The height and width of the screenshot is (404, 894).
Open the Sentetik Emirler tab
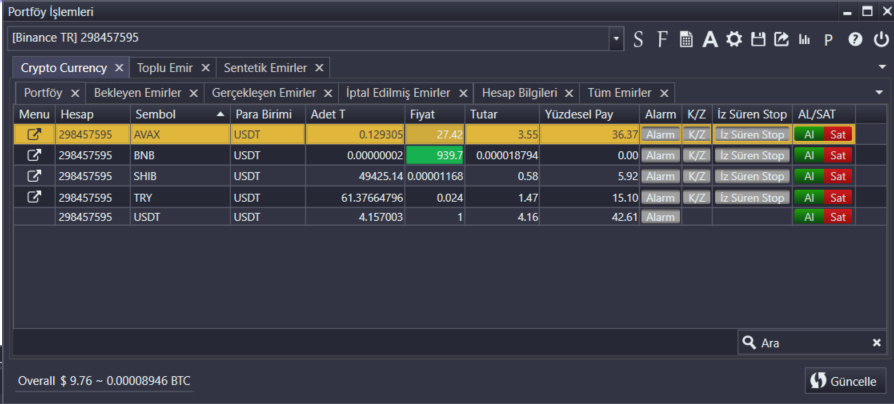pyautogui.click(x=266, y=68)
